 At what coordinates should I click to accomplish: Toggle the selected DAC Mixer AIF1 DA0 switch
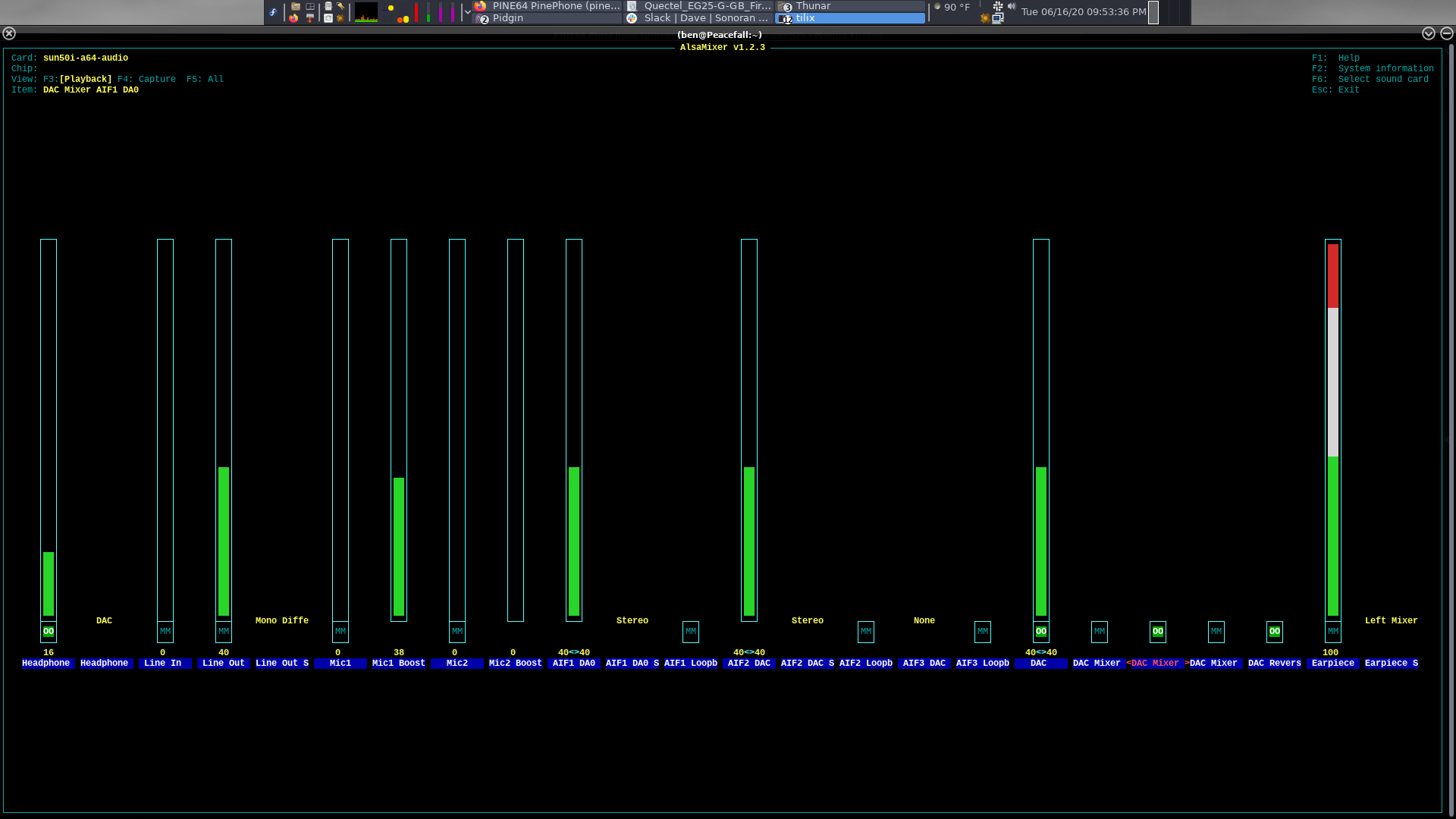(x=1157, y=632)
